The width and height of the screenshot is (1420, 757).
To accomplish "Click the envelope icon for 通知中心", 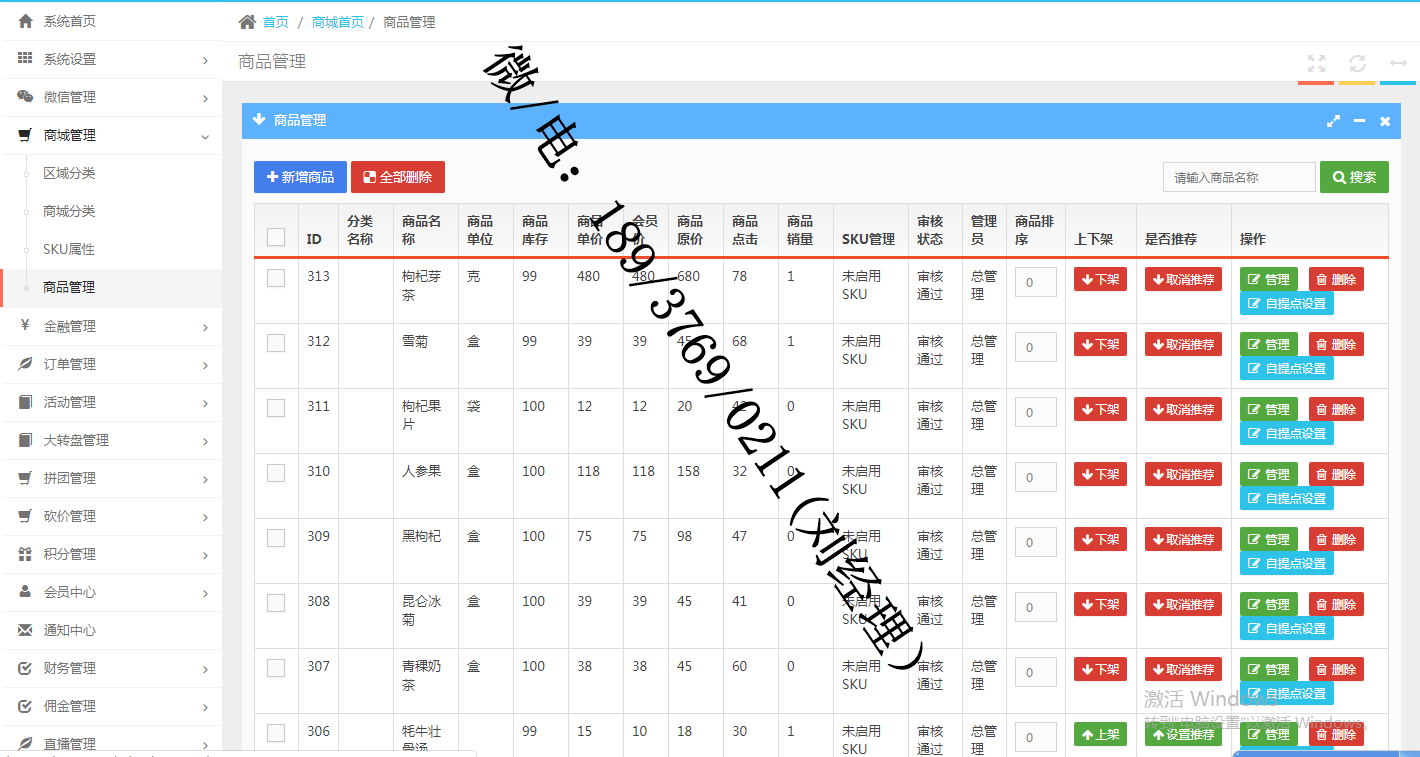I will click(26, 630).
